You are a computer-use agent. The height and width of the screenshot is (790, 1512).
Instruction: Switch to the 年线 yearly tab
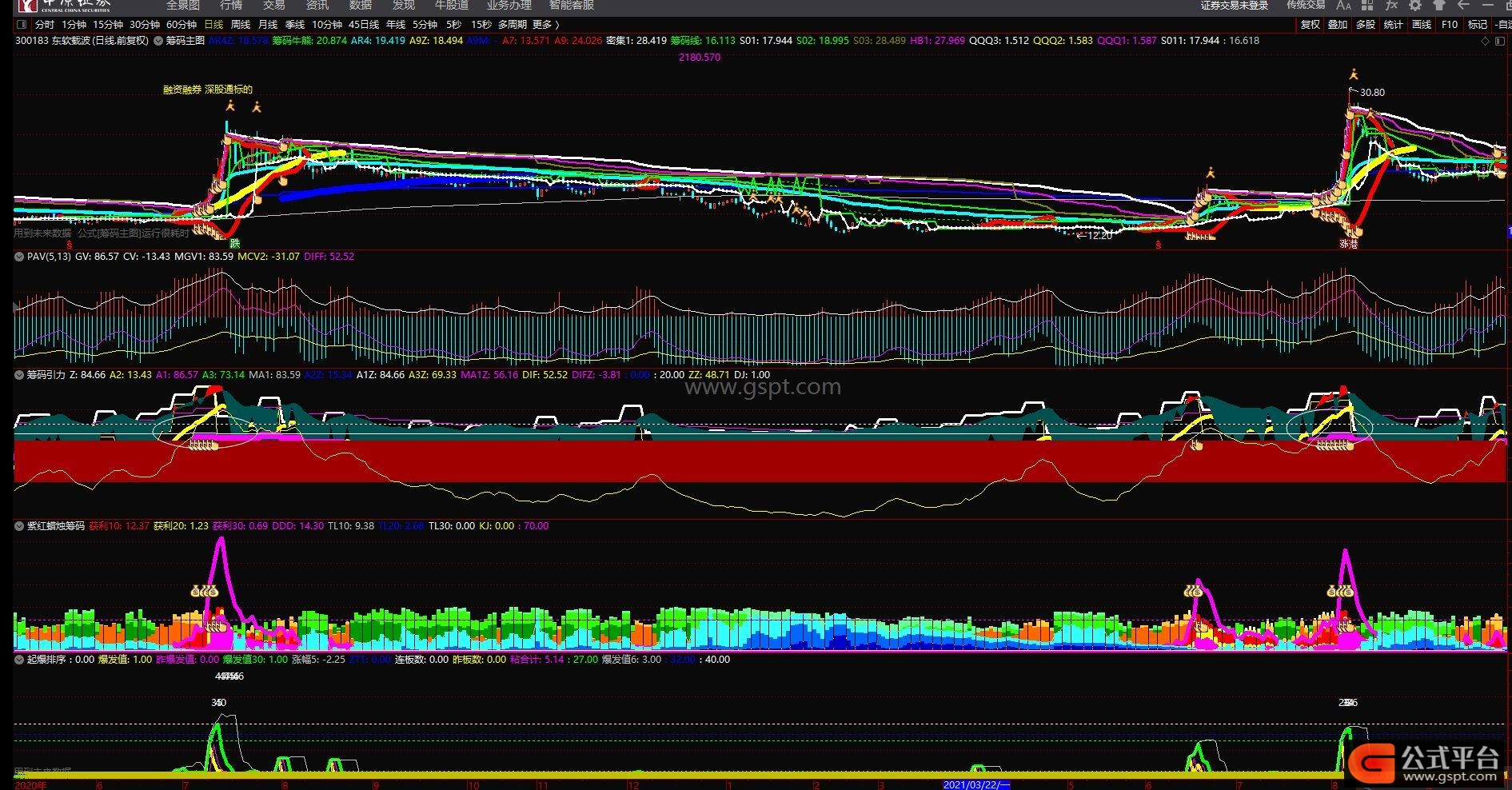[x=396, y=25]
